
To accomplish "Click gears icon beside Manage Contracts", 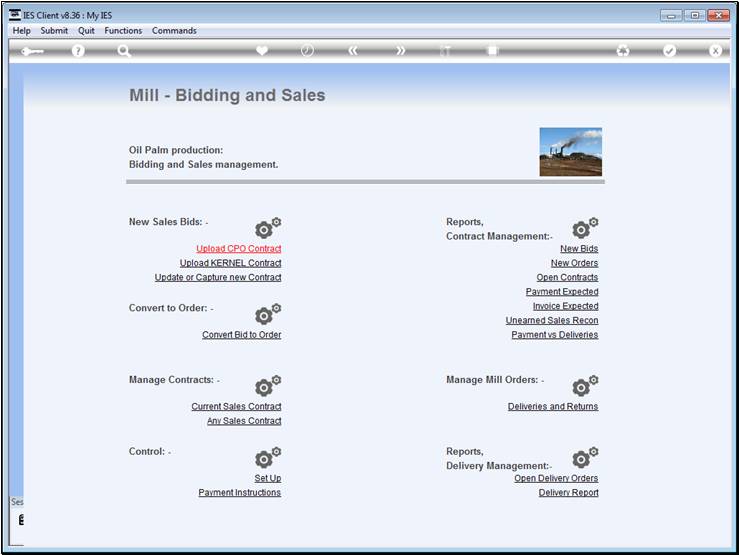I will (x=268, y=385).
